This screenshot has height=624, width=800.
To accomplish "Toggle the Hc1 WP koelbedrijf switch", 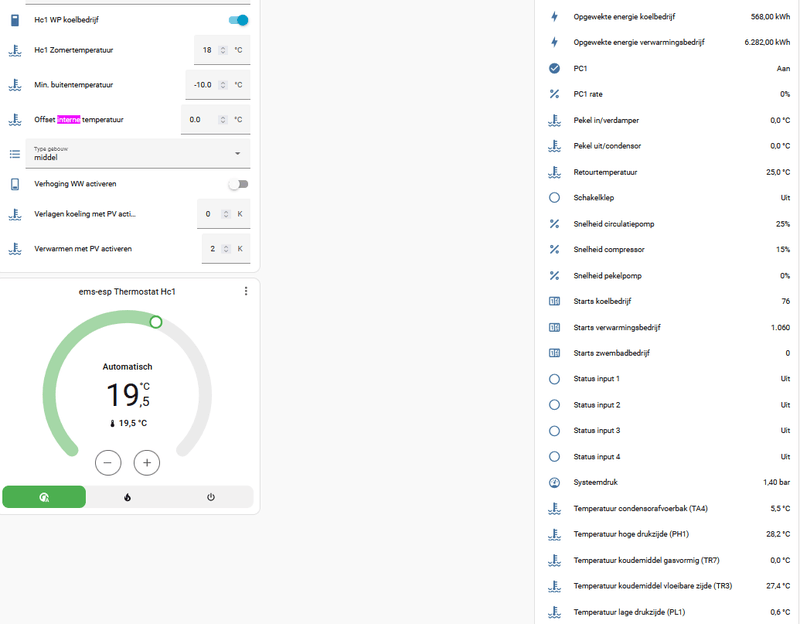I will (x=238, y=20).
